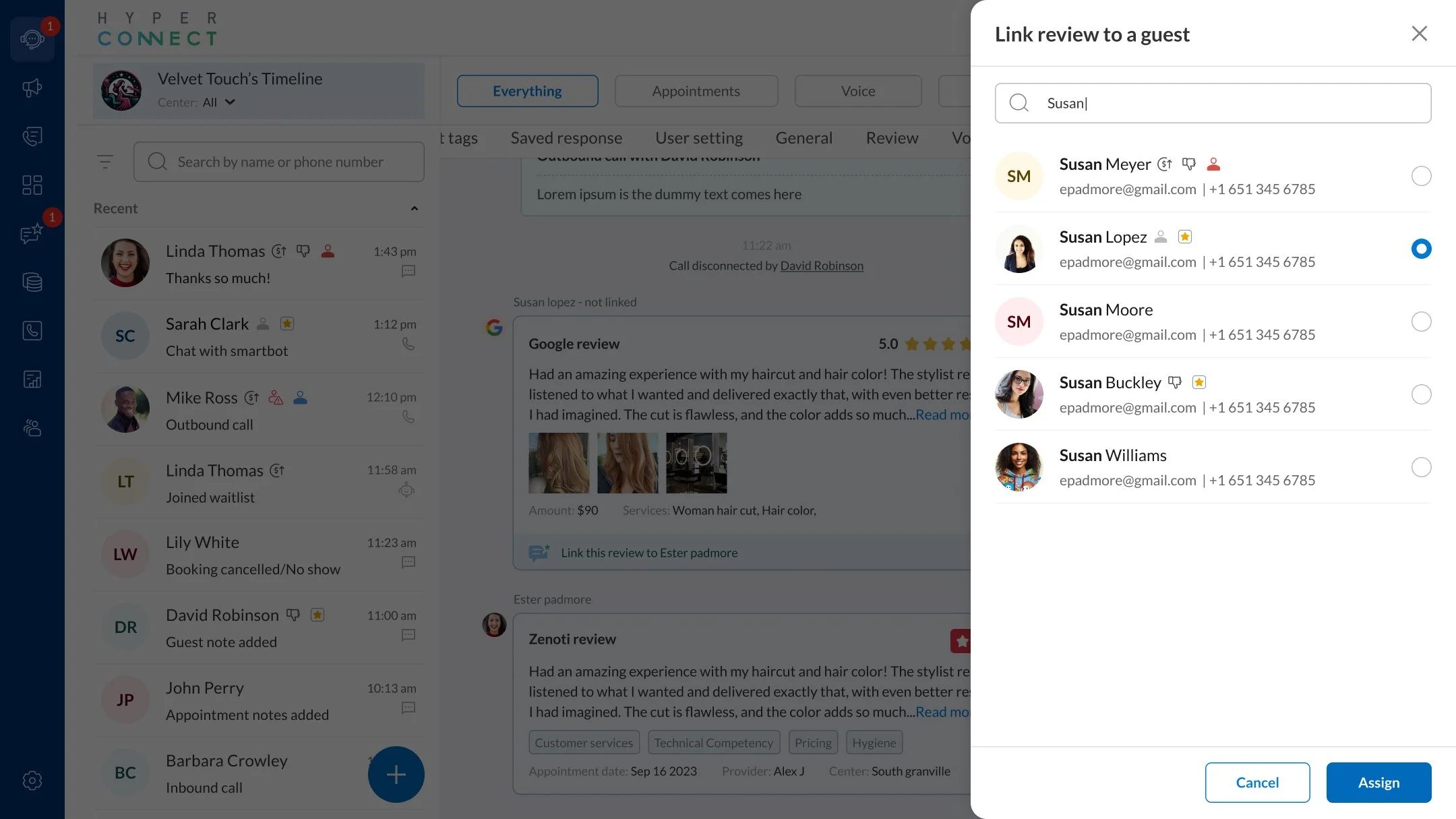
Task: Open the analytics reports icon
Action: [32, 379]
